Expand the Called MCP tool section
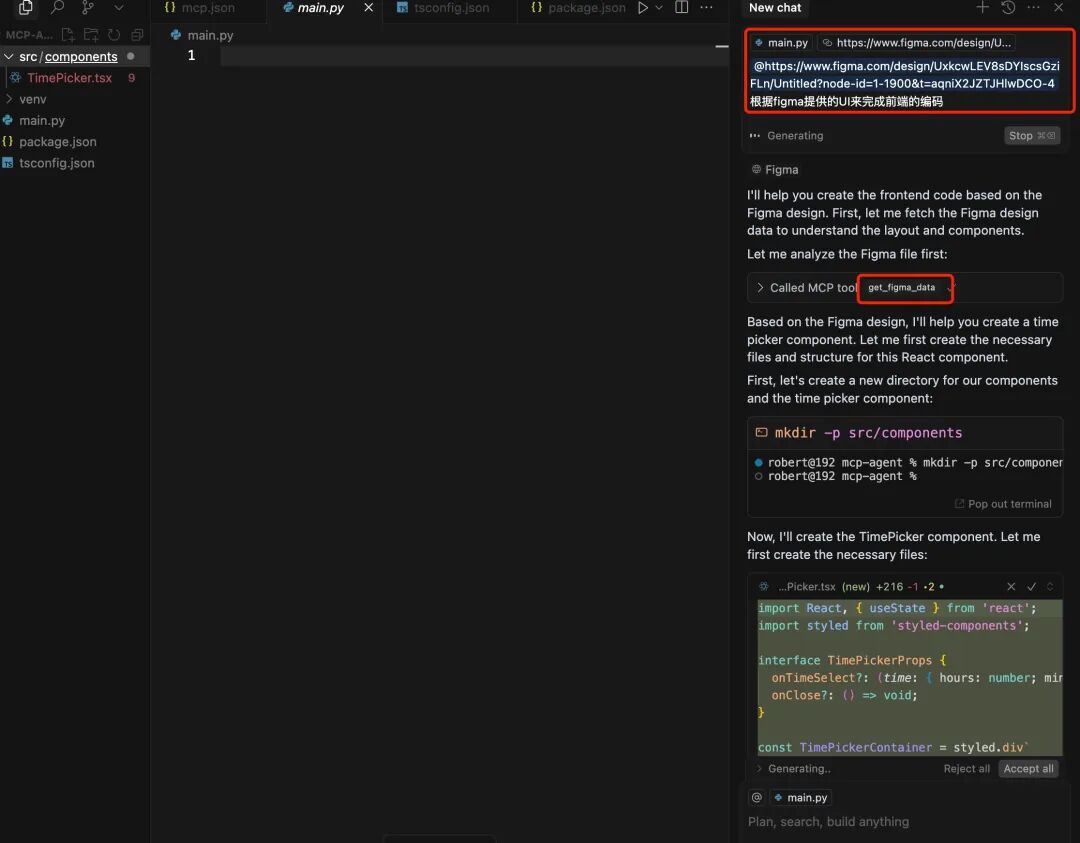1080x843 pixels. 760,288
